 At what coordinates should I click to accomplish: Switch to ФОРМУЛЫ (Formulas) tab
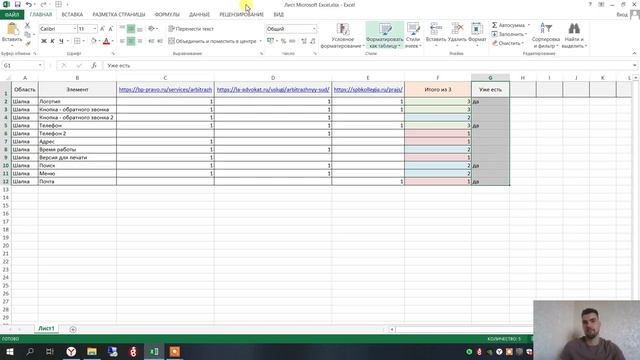click(167, 15)
